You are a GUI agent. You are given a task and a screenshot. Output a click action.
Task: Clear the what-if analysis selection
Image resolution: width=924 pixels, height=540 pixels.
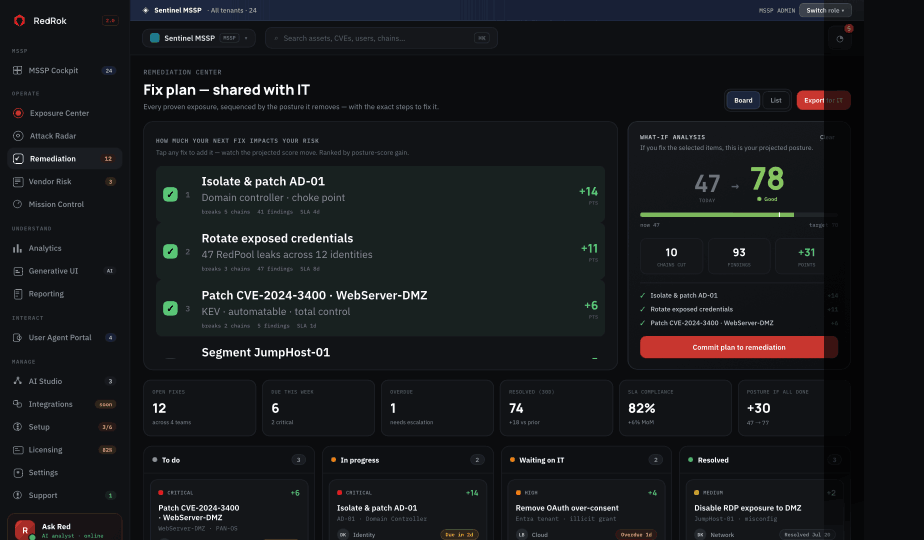click(x=827, y=137)
